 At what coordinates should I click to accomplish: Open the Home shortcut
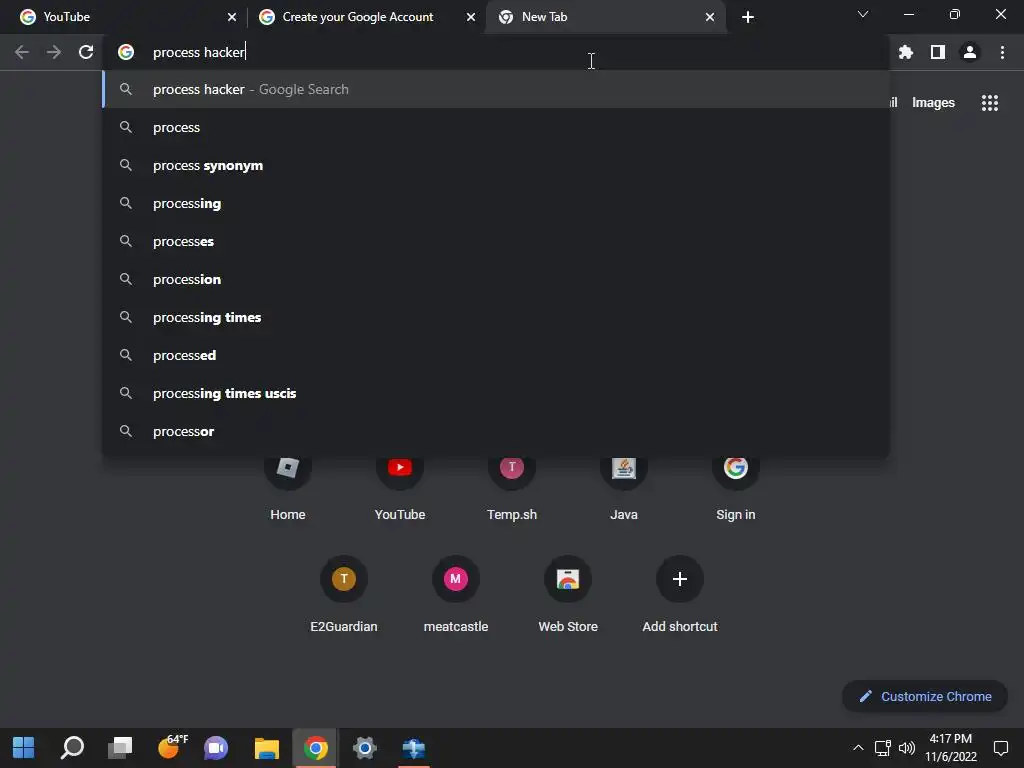tap(287, 487)
